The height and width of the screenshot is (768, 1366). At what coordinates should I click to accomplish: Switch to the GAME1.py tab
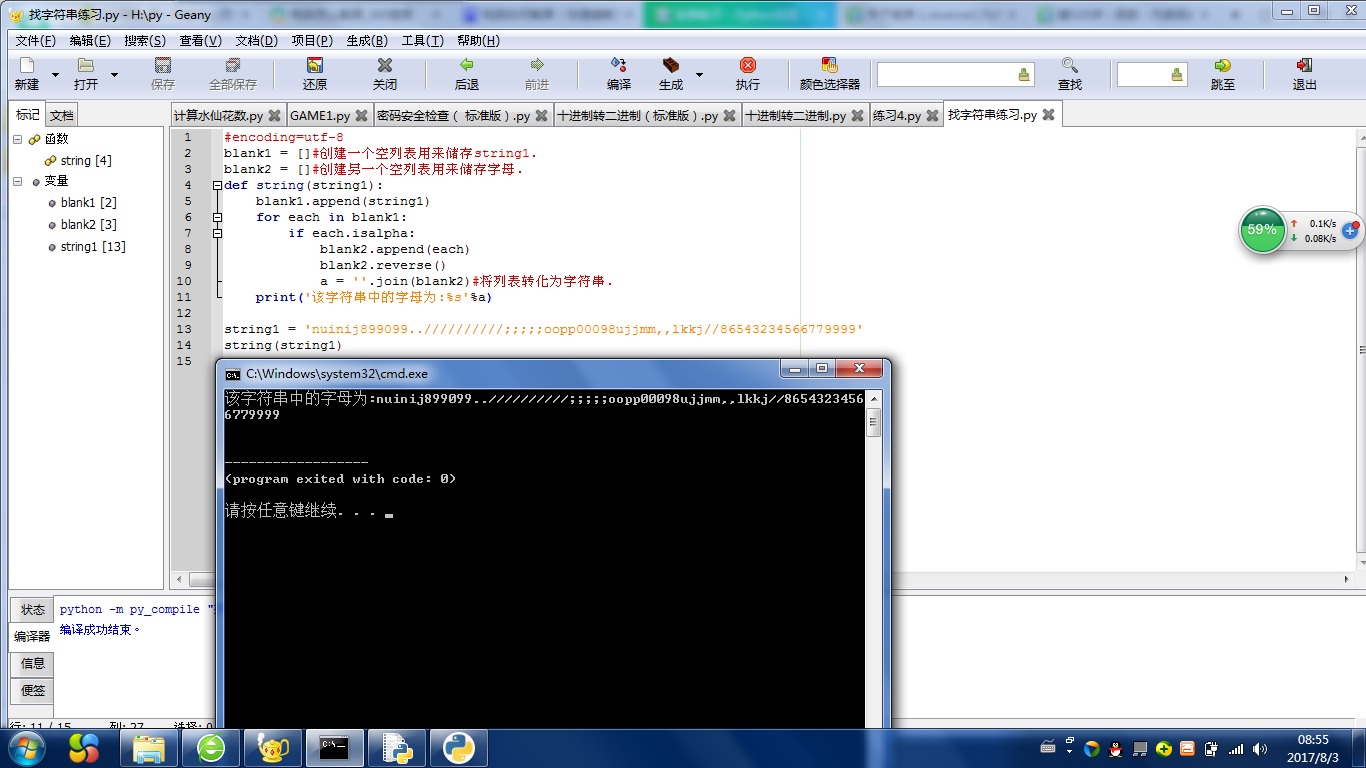click(x=320, y=115)
